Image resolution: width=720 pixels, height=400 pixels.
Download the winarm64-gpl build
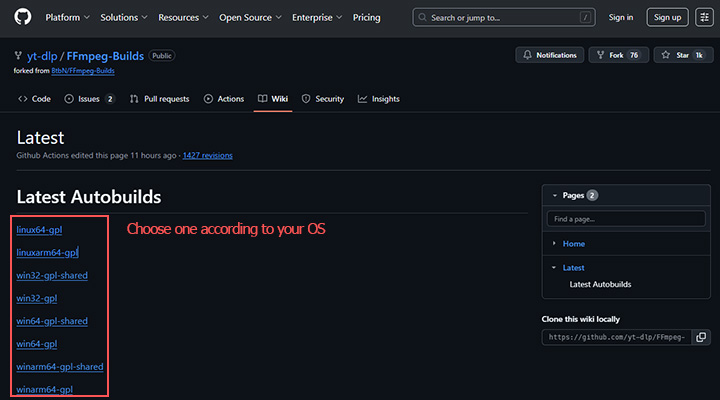click(45, 389)
